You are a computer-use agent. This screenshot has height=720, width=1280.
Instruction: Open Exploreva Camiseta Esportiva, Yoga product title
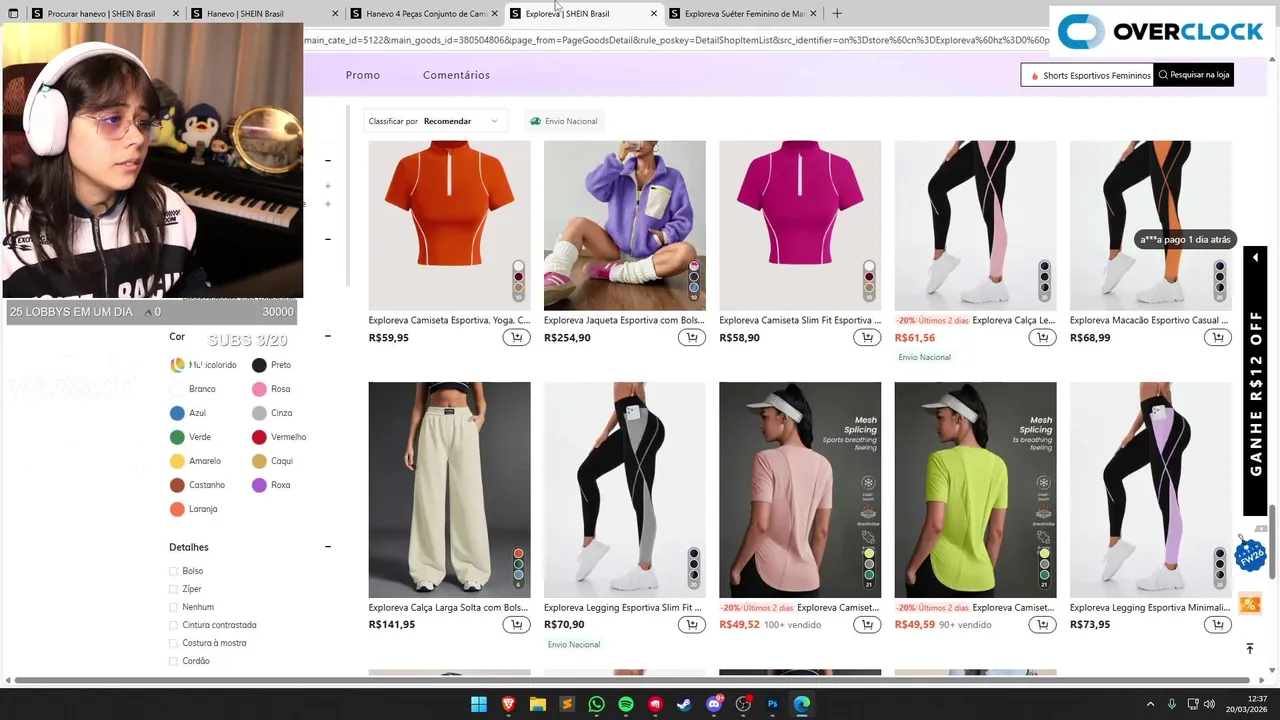[449, 321]
